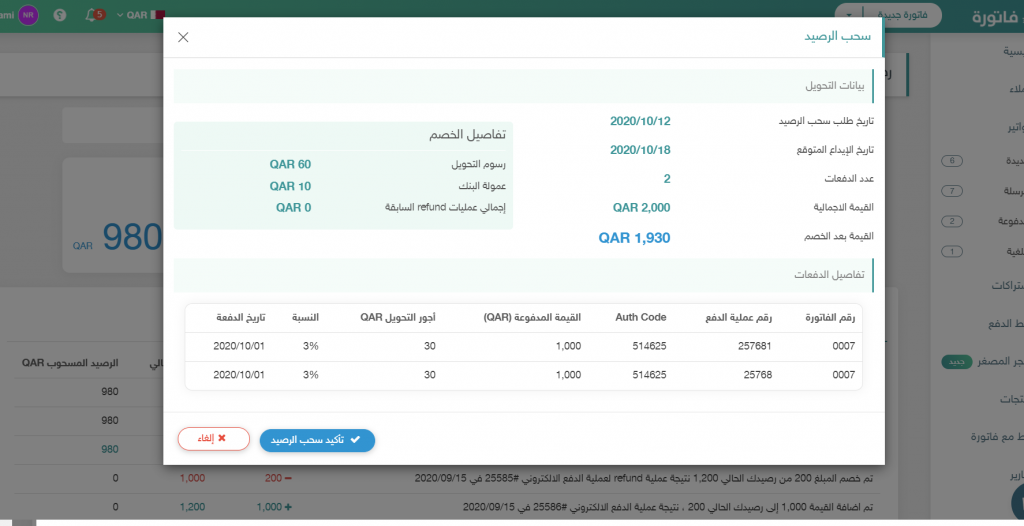Click green 980 value in background table
Image resolution: width=1024 pixels, height=526 pixels.
tap(110, 449)
